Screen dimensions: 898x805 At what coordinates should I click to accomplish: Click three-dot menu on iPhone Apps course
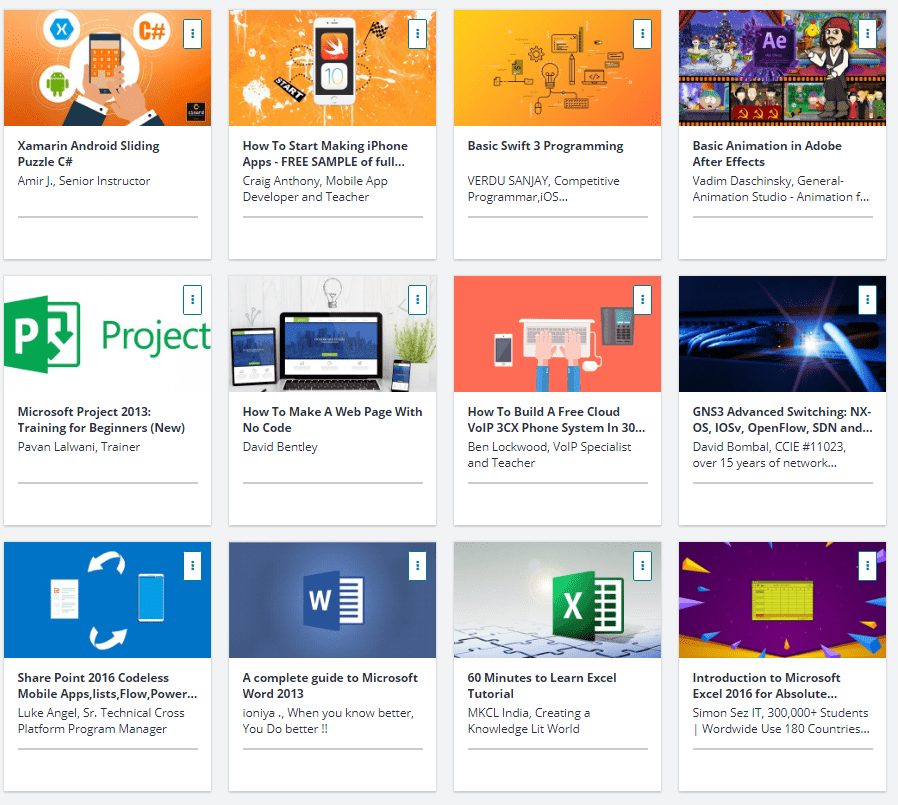coord(418,33)
